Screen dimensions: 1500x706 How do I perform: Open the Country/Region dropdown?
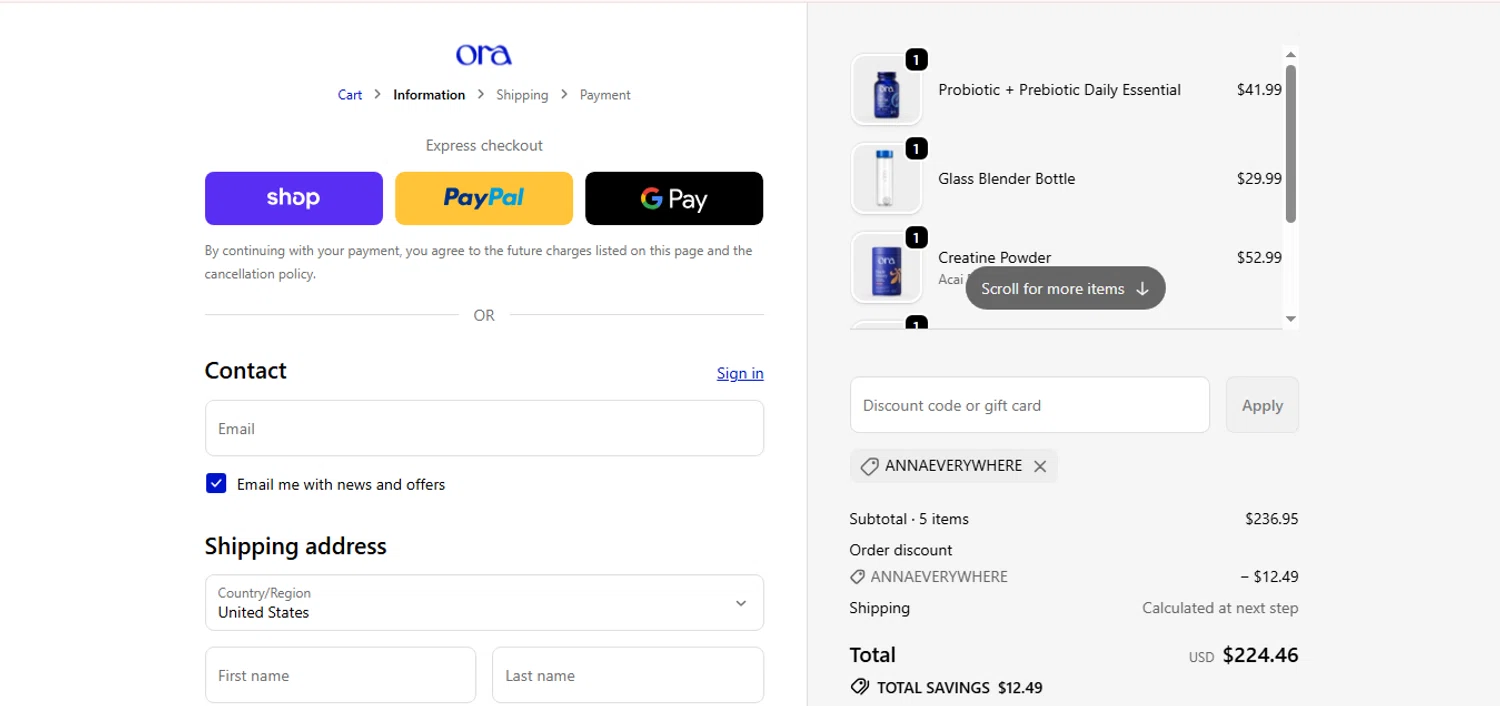click(x=484, y=602)
